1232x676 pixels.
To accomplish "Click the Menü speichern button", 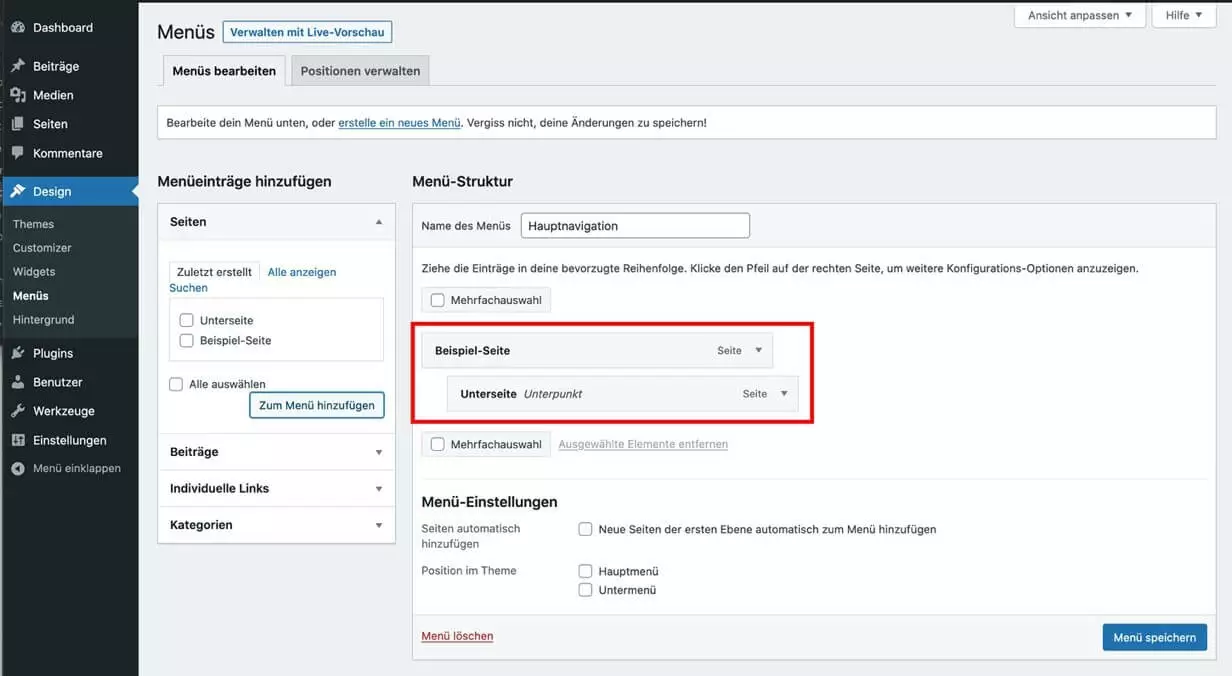I will (1154, 637).
